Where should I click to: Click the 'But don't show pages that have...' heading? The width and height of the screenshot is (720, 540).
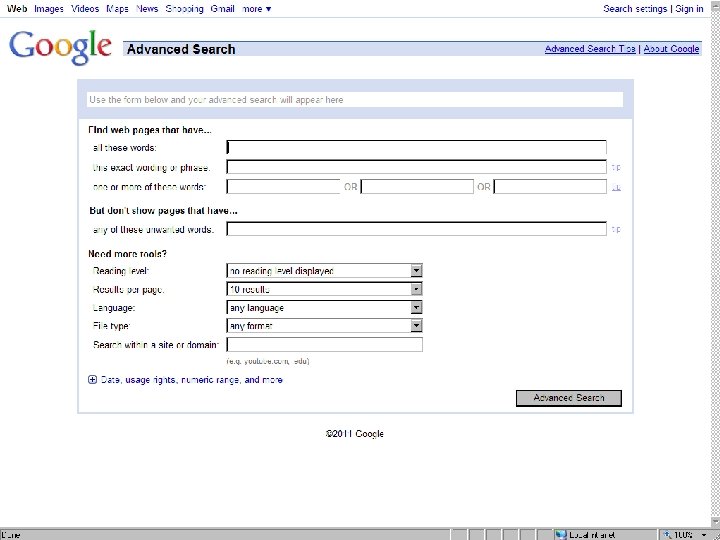(163, 211)
